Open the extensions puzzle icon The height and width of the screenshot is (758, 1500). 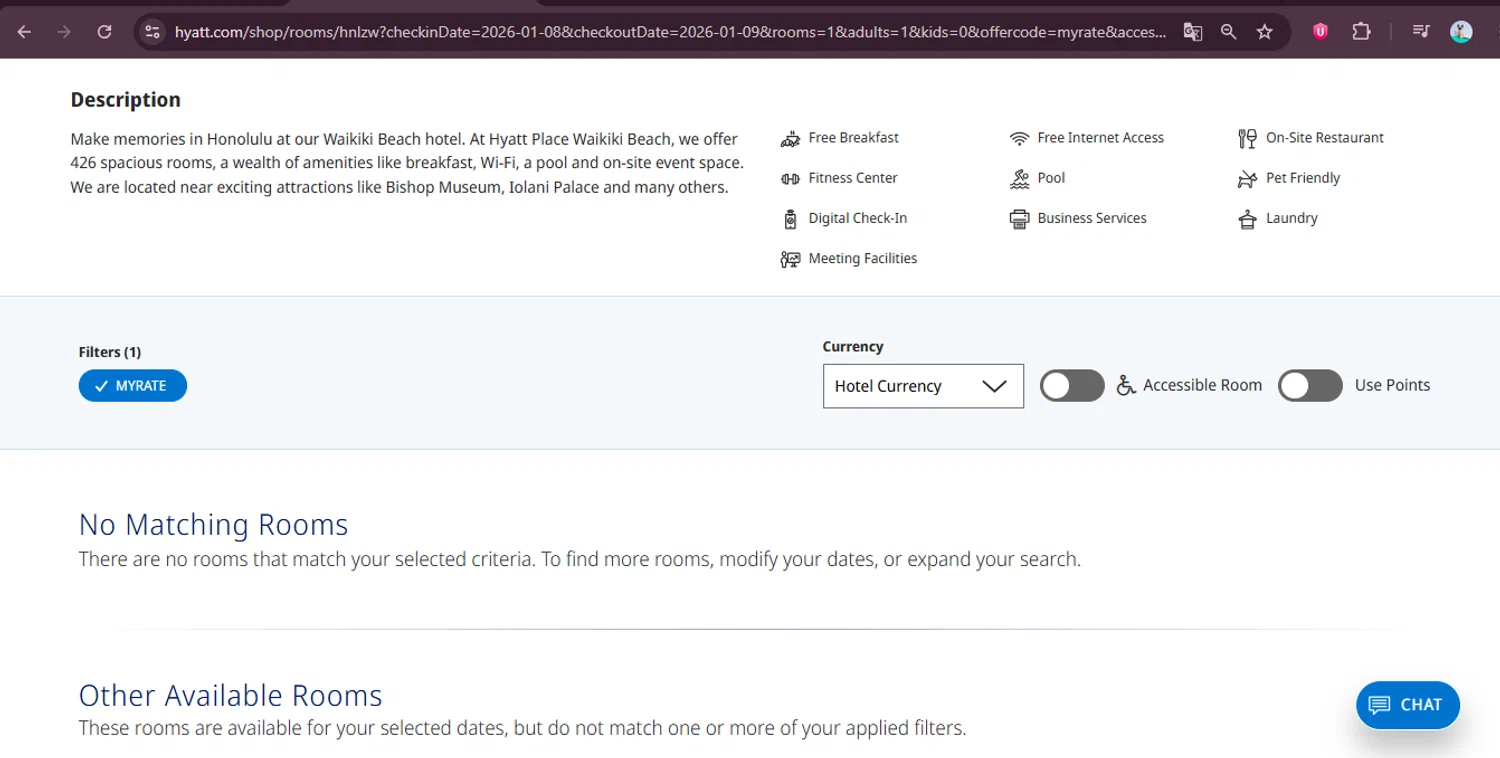pos(1360,32)
